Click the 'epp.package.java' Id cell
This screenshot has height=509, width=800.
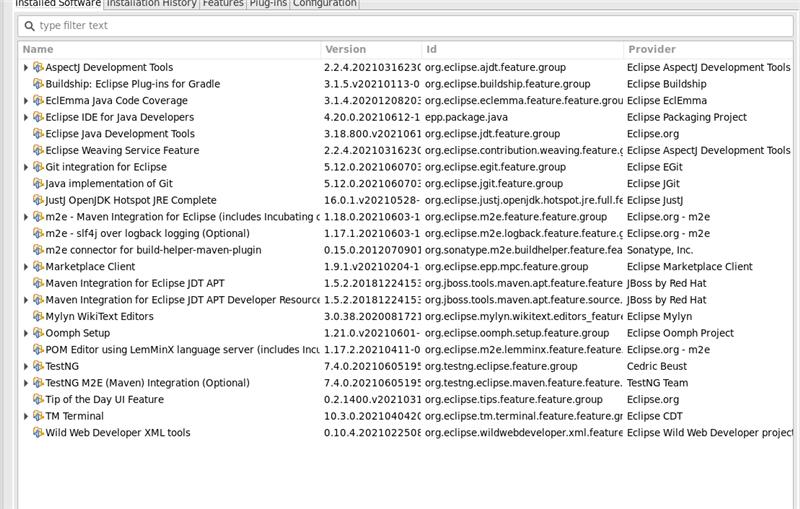coord(466,117)
